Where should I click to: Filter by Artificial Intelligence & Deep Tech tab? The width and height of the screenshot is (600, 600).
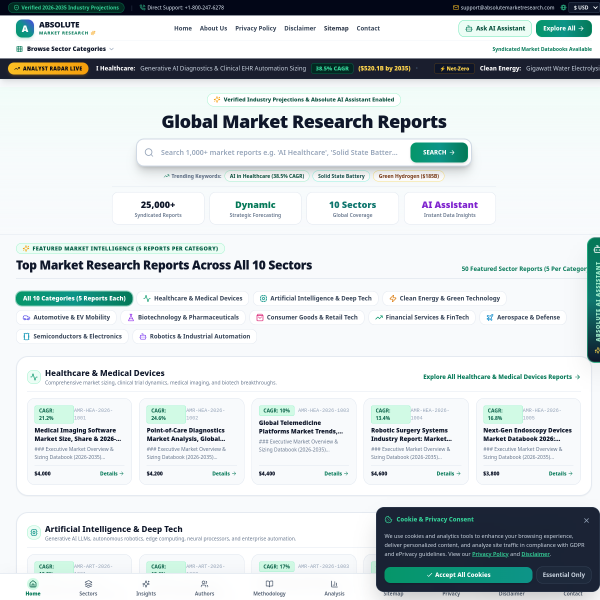coord(316,298)
